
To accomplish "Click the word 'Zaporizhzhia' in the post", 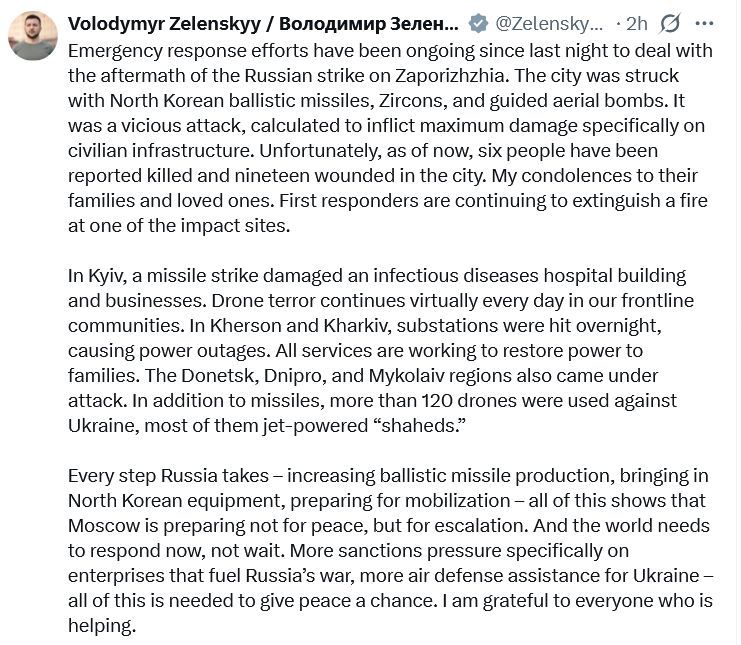I will pos(449,76).
